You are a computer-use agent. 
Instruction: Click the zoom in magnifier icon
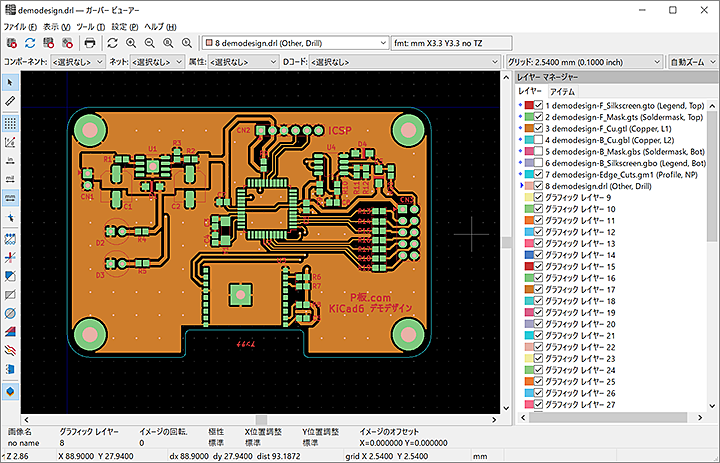pos(131,44)
